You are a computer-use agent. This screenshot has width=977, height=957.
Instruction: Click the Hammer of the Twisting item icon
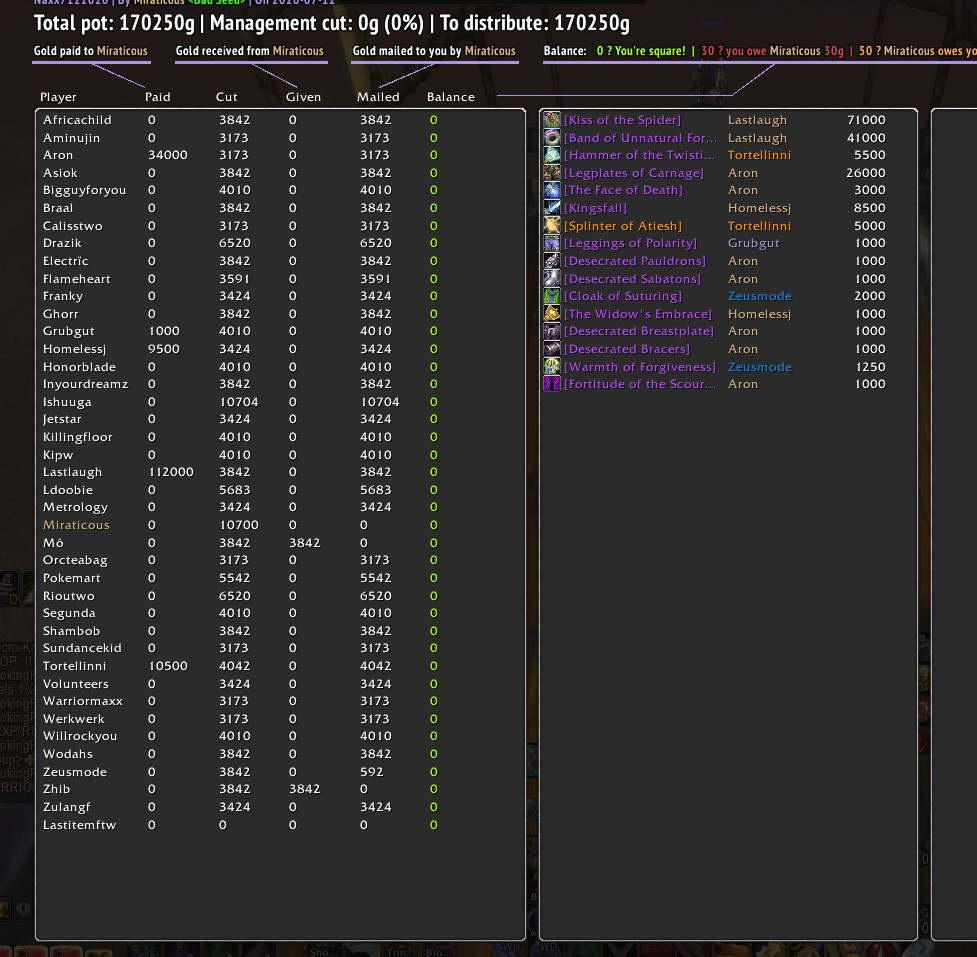point(552,155)
